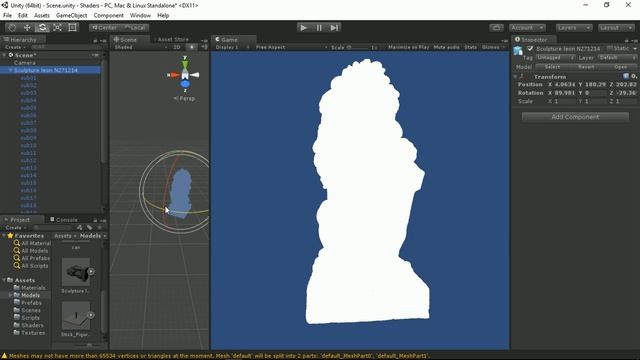The image size is (640, 360).
Task: Select the Hand tool in toolbar
Action: [12, 28]
